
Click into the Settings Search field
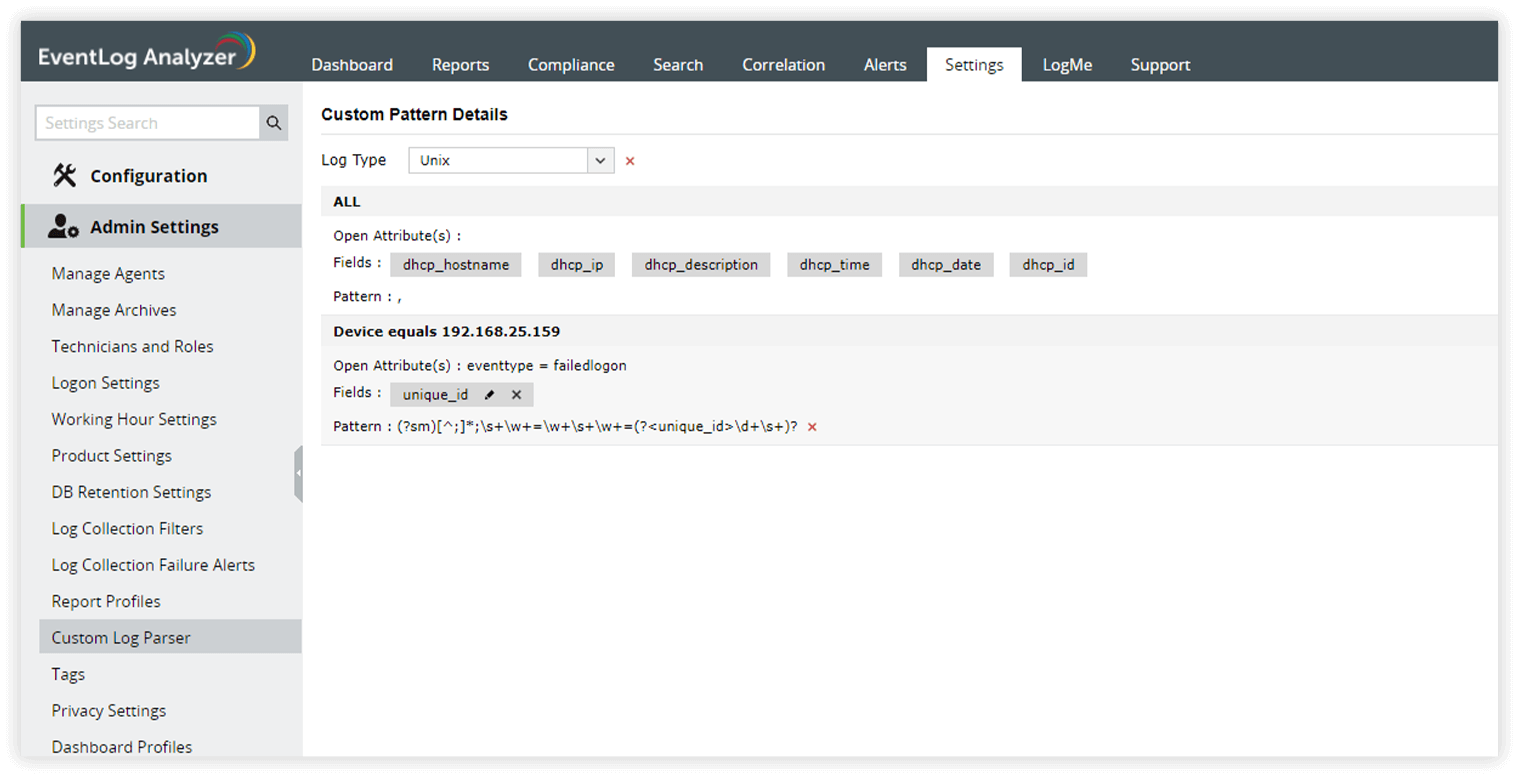tap(148, 123)
